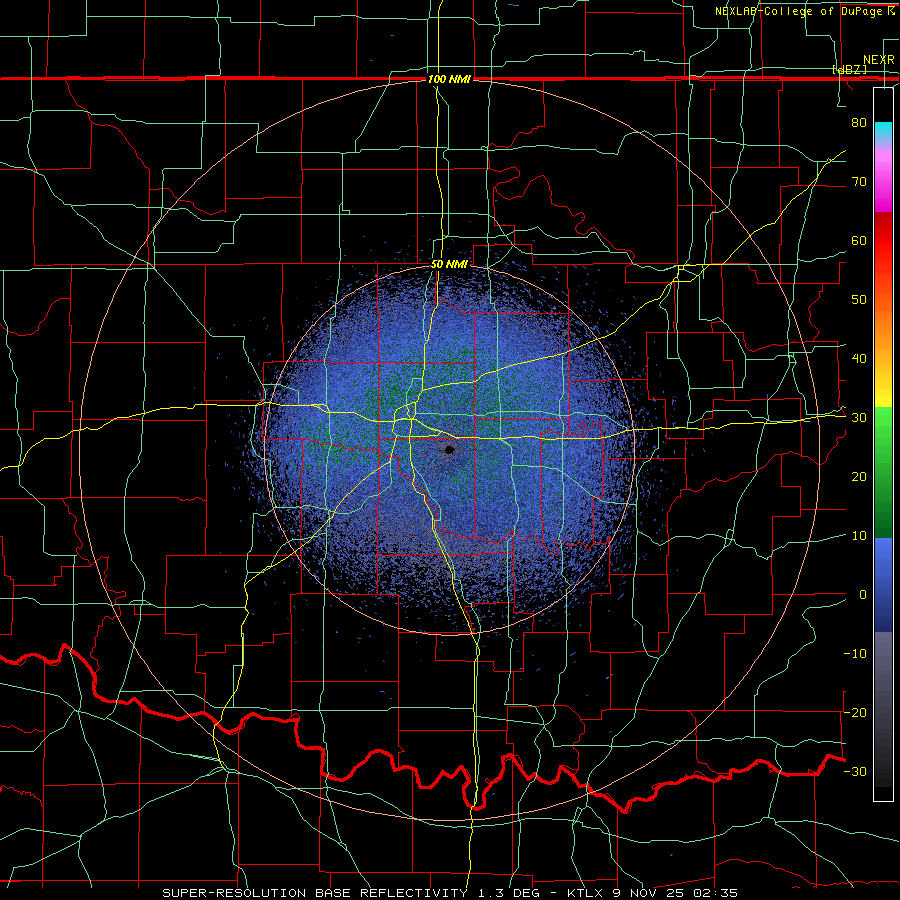The image size is (900, 900).
Task: Click the NEXR label at top right
Action: (x=879, y=60)
